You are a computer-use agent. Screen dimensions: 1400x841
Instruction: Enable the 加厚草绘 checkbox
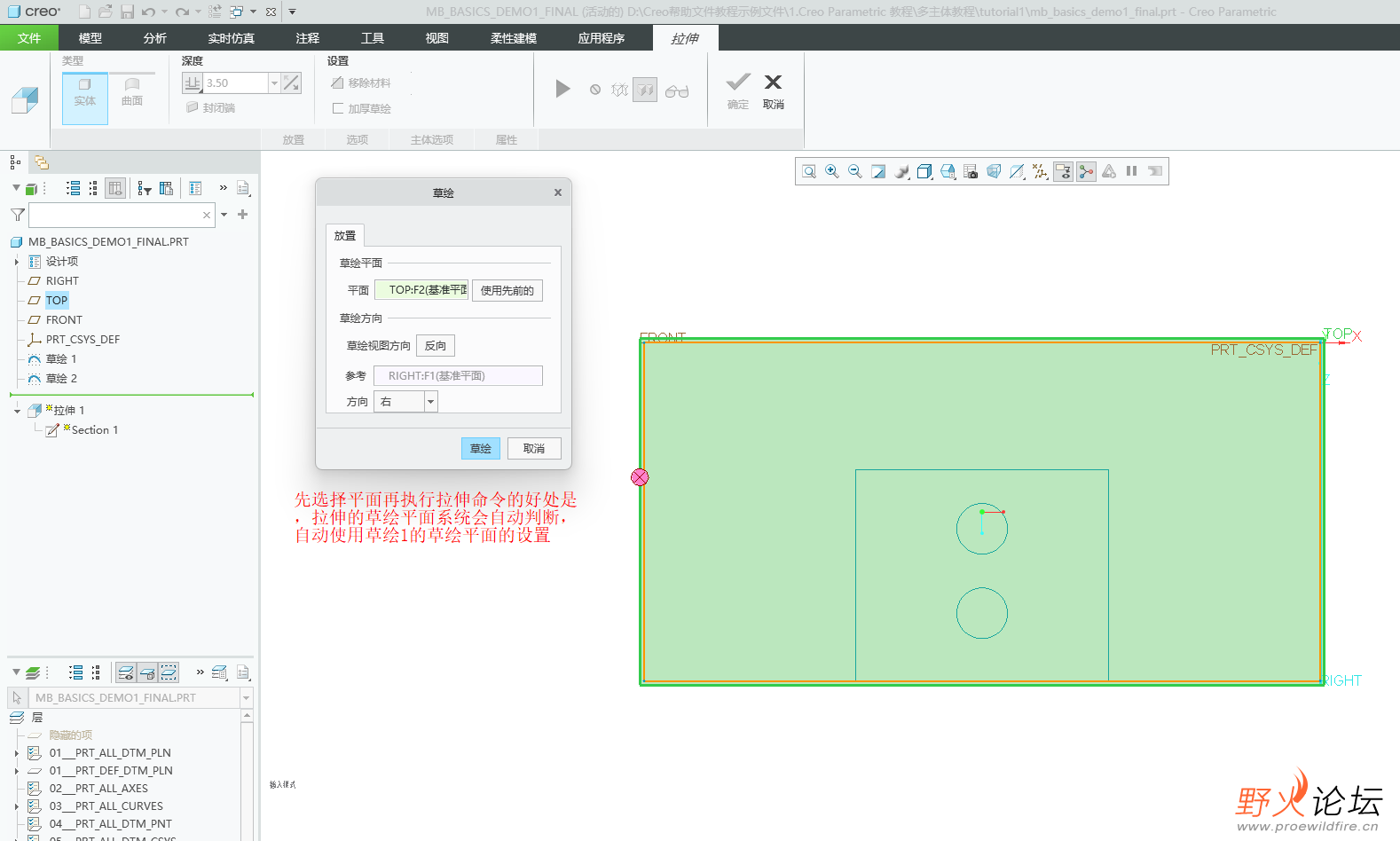pyautogui.click(x=338, y=108)
